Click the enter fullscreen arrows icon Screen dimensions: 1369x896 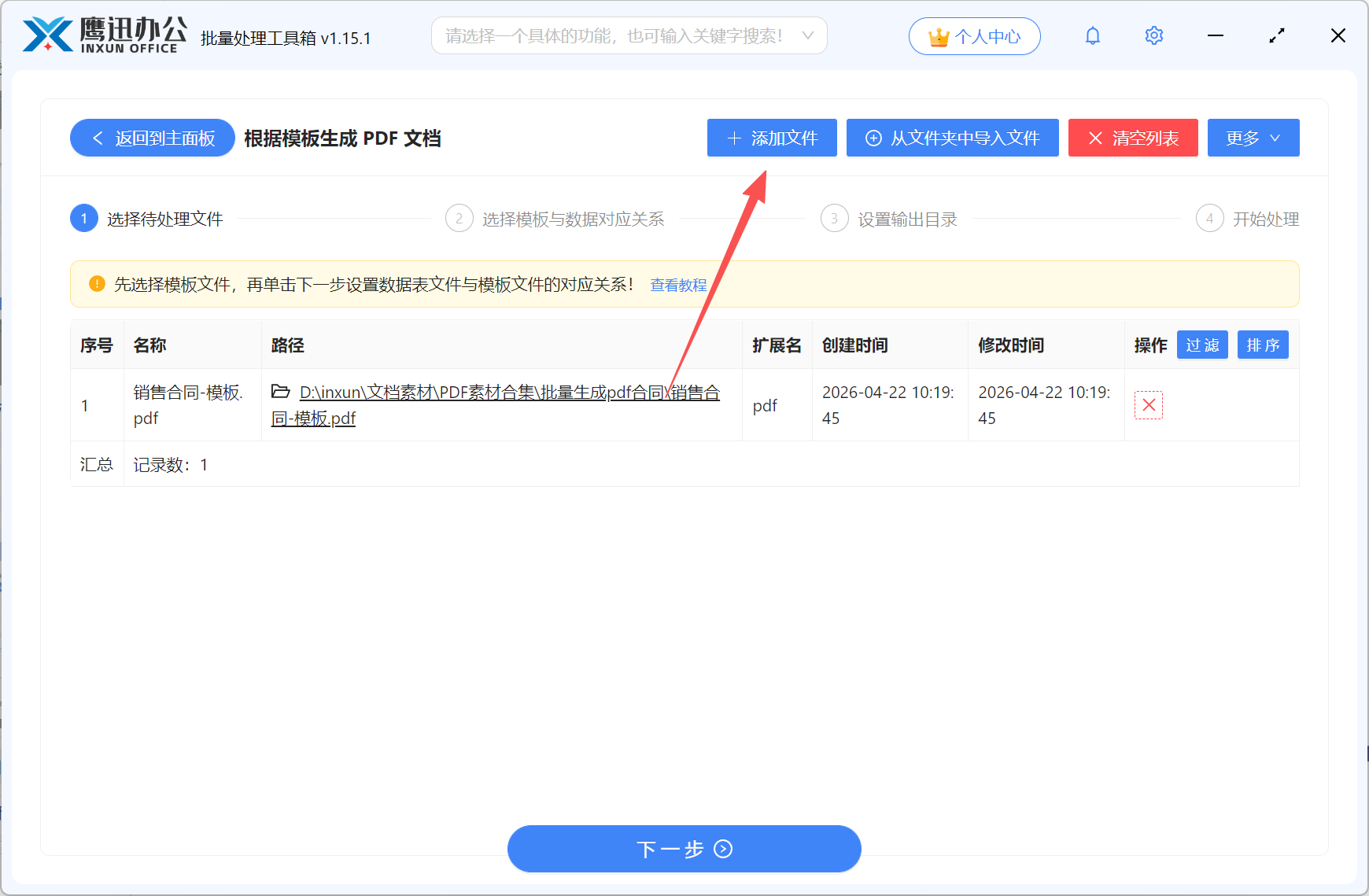point(1277,35)
